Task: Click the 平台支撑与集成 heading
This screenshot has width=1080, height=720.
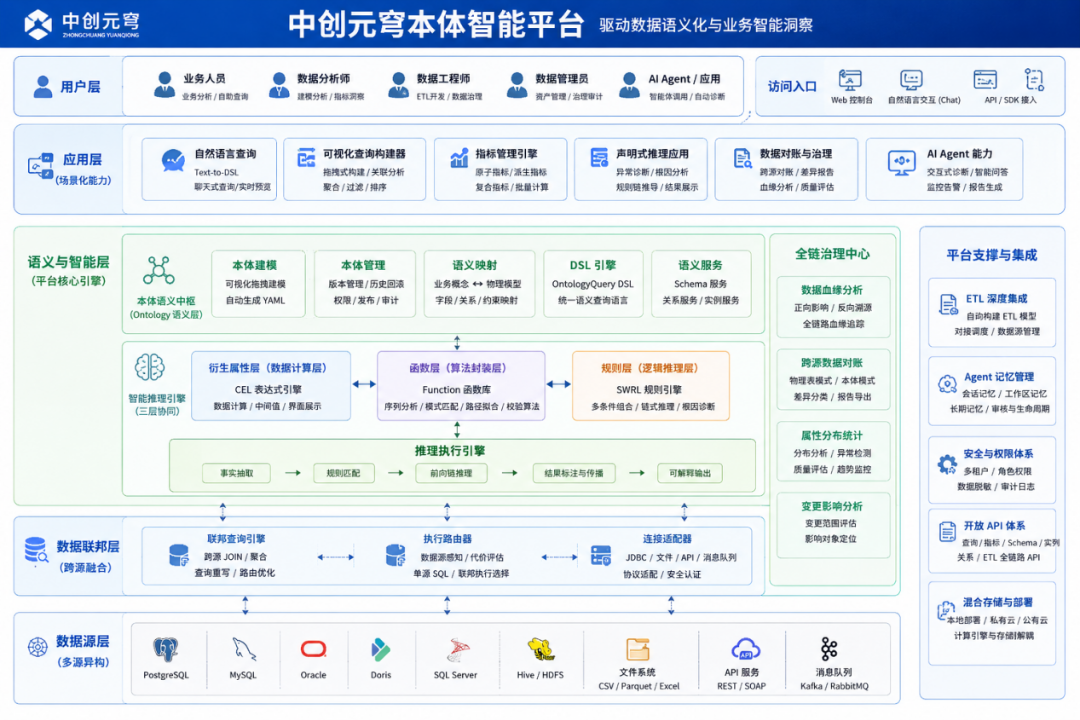Action: coord(991,256)
